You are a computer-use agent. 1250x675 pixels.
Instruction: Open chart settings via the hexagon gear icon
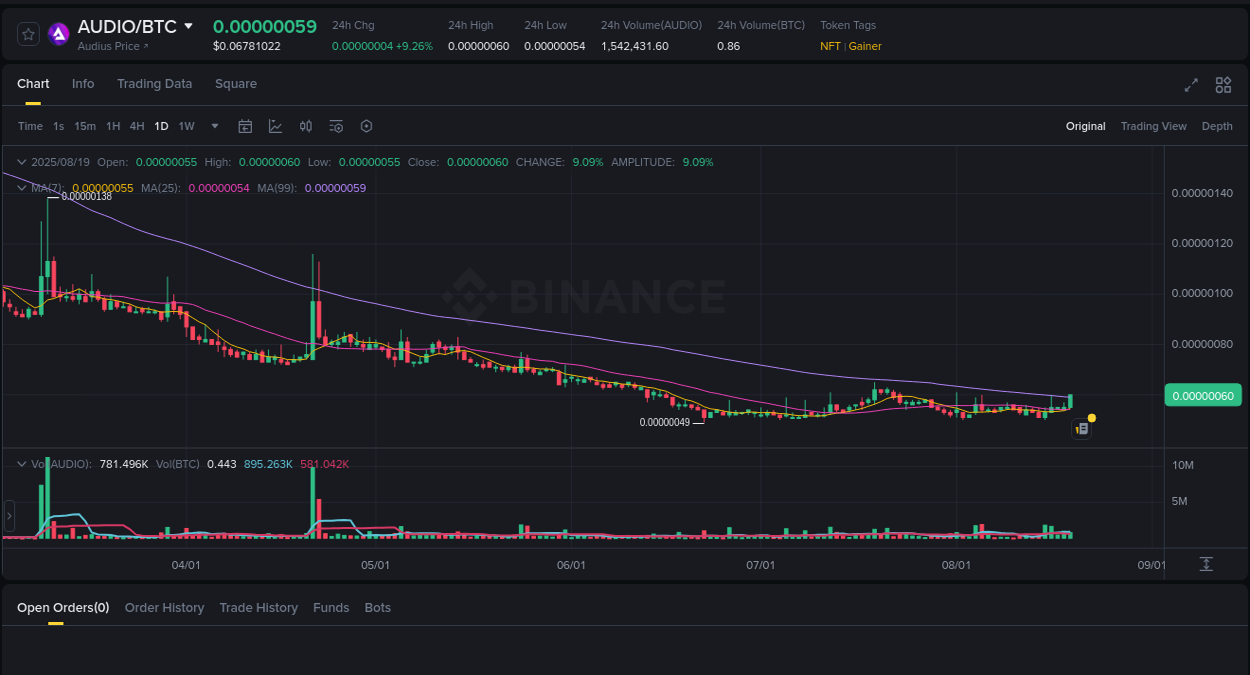click(366, 126)
